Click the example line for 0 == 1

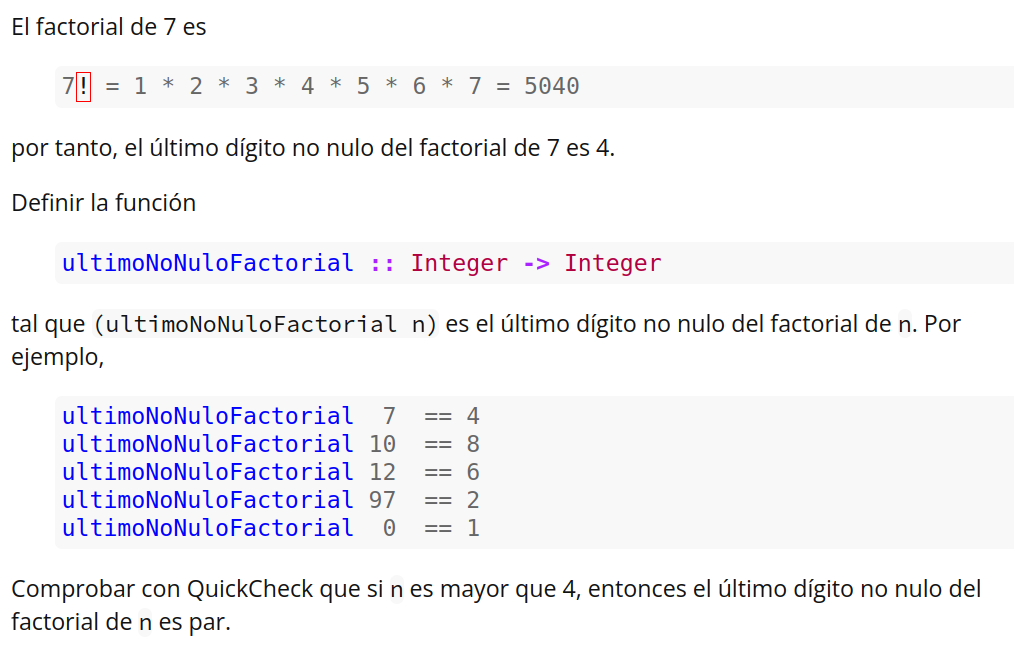point(270,528)
